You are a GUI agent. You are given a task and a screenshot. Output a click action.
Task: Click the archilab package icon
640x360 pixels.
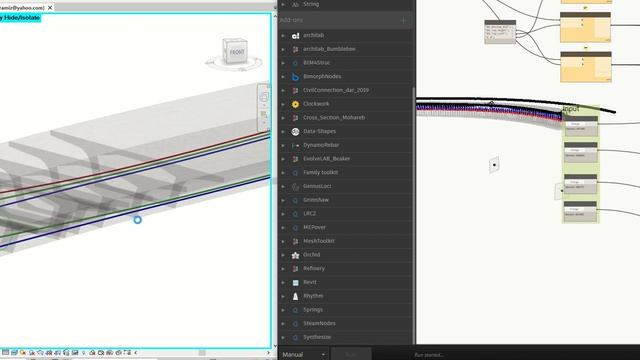(x=296, y=36)
